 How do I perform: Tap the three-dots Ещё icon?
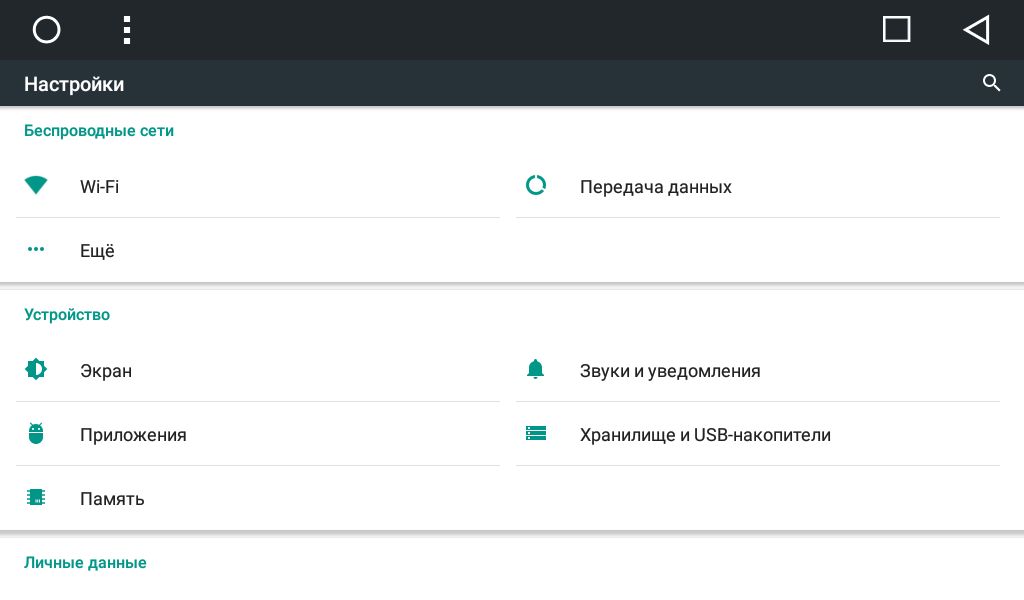pyautogui.click(x=36, y=249)
